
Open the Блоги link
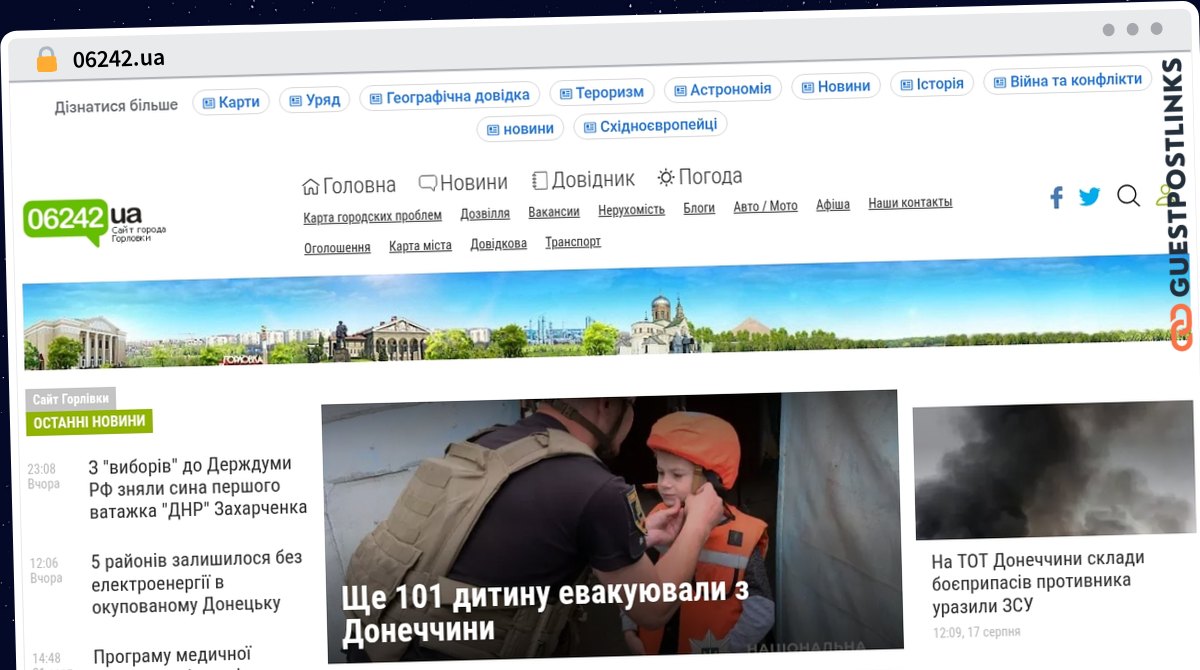pos(699,208)
